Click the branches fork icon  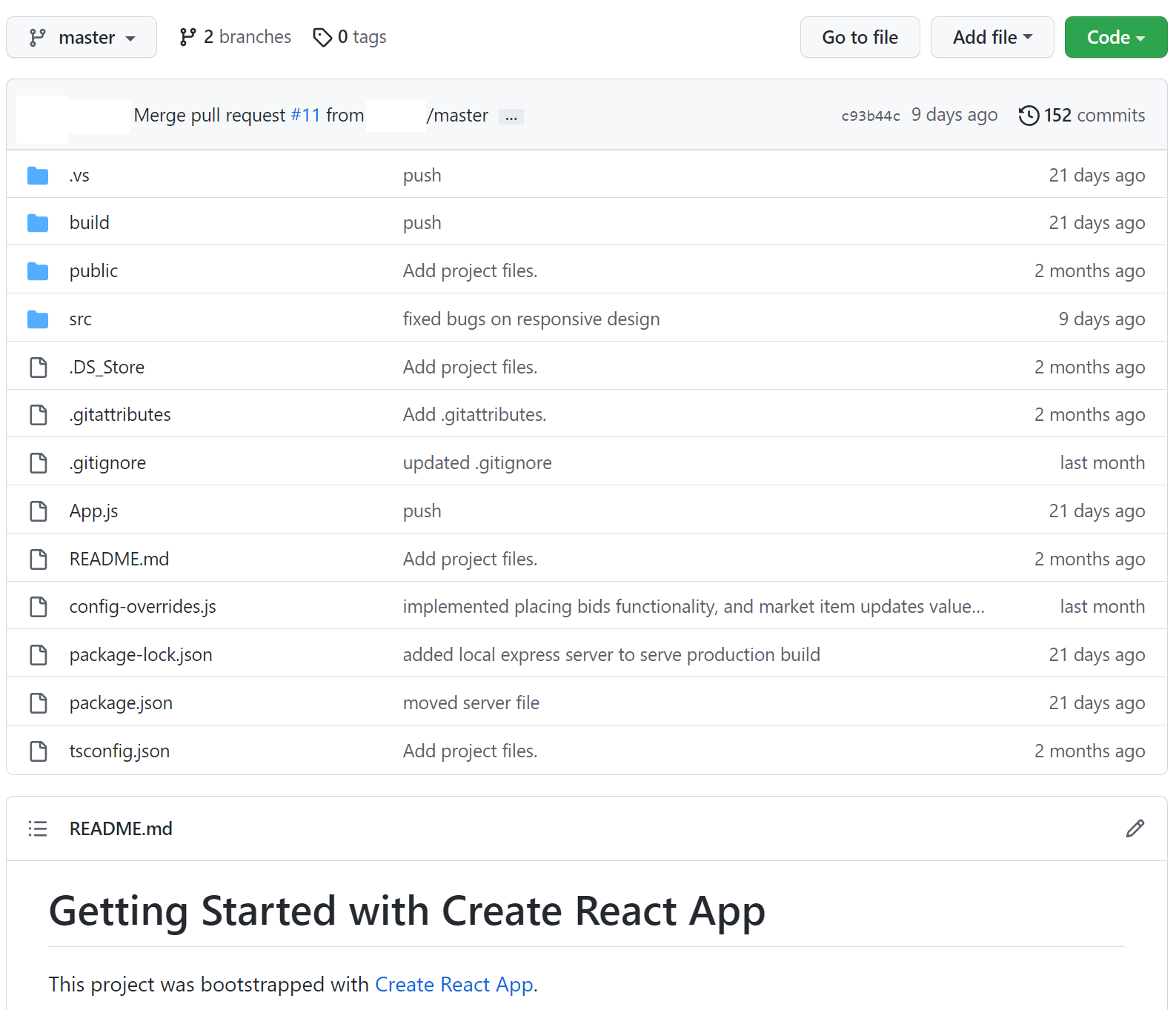pos(187,37)
